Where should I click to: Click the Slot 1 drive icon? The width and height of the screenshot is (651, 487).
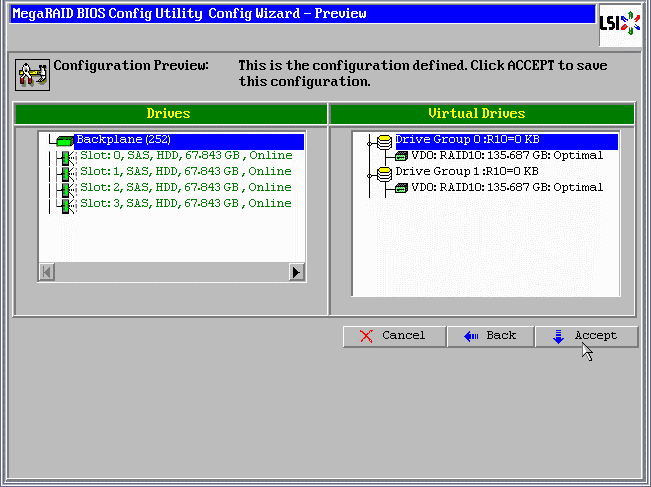66,174
